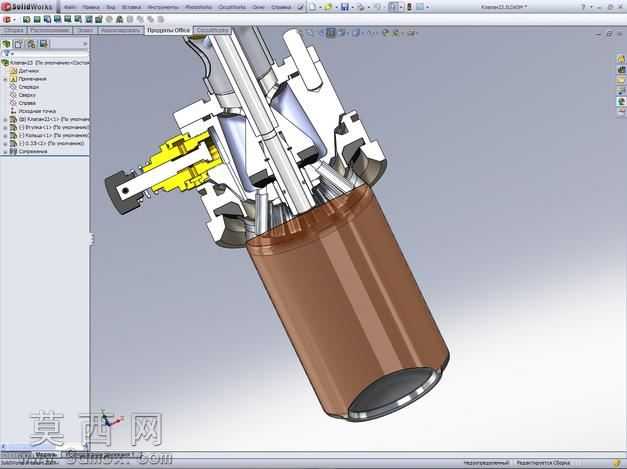This screenshot has width=627, height=469.
Task: Open the Инструменты menu
Action: pyautogui.click(x=163, y=7)
